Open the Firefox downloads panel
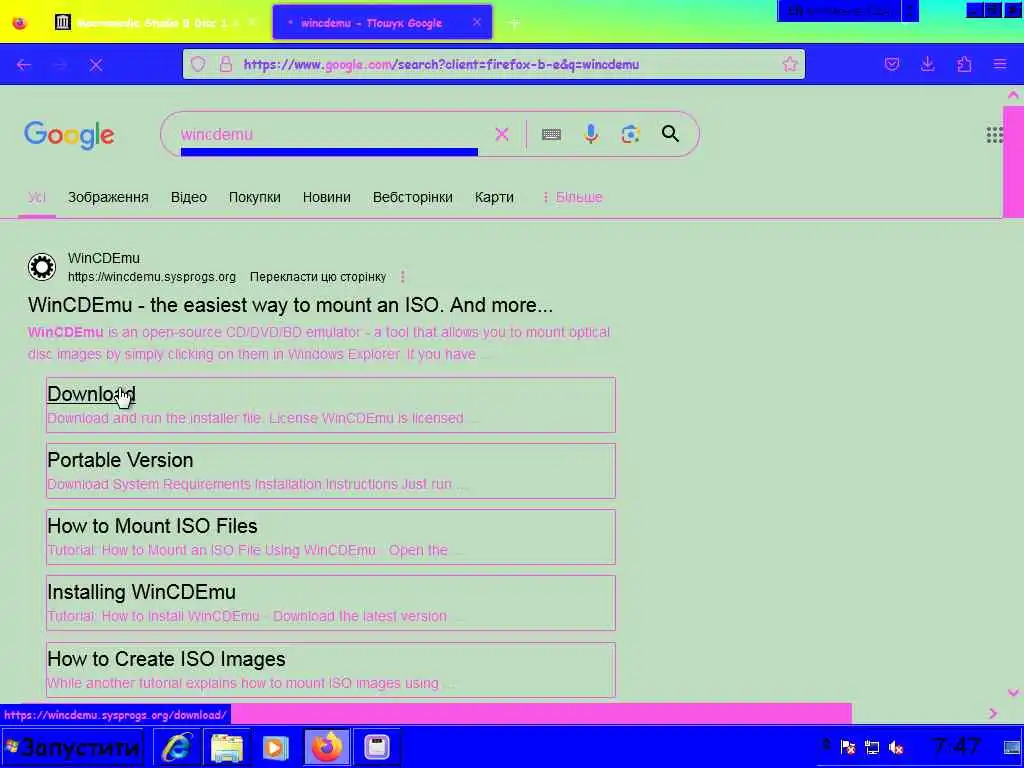The image size is (1024, 768). (927, 64)
